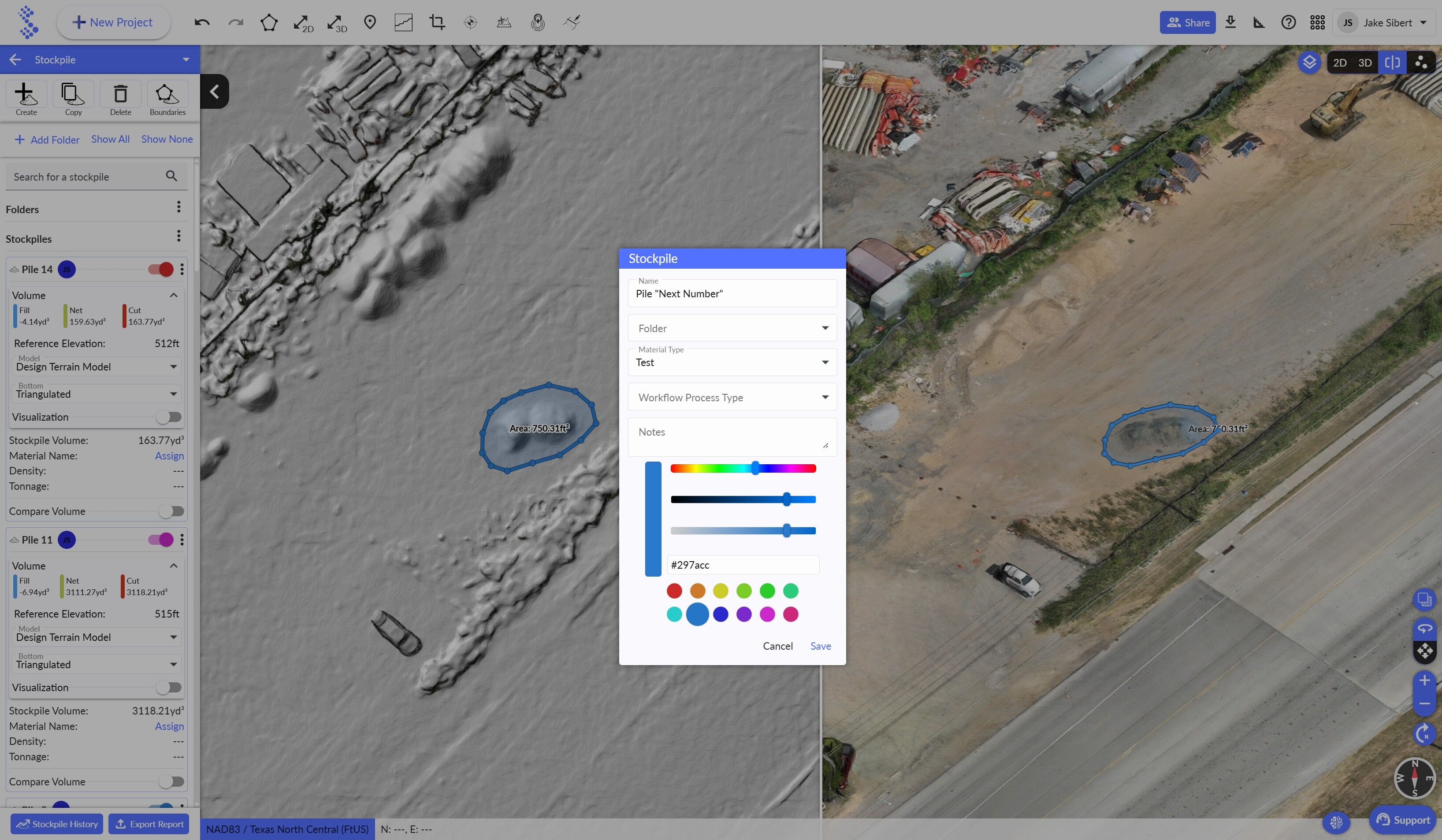
Task: Open the Workflow Process Type dropdown
Action: [732, 397]
